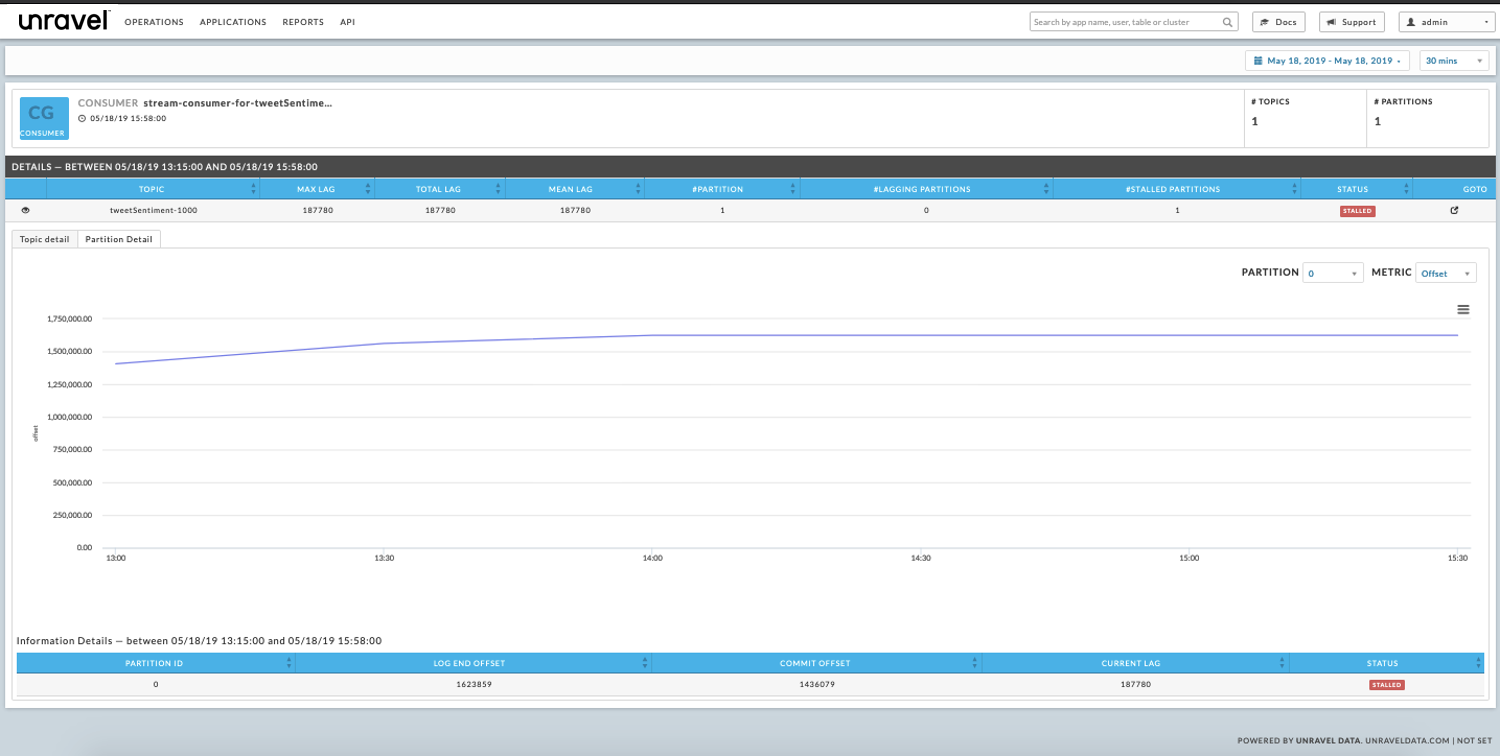Screen dimensions: 1500x756
Task: Click the GOTO external link icon
Action: 1454,211
